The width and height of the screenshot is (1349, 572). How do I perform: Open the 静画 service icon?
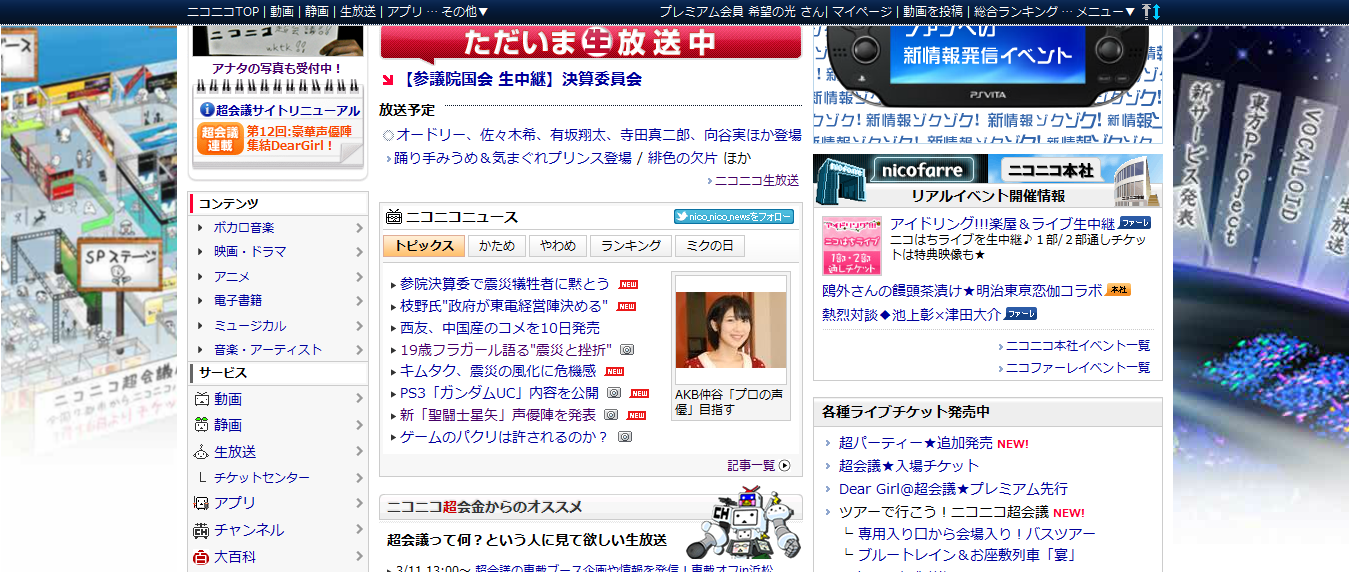coord(202,425)
